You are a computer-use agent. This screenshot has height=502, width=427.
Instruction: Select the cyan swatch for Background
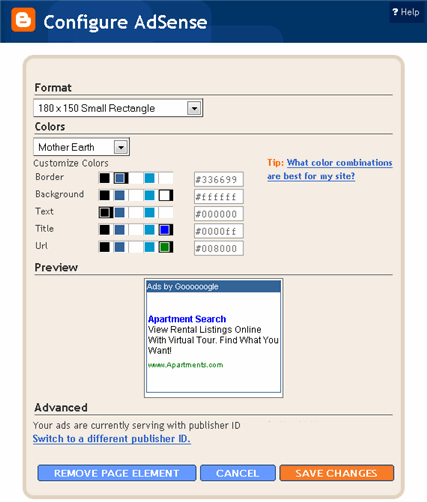(x=150, y=195)
